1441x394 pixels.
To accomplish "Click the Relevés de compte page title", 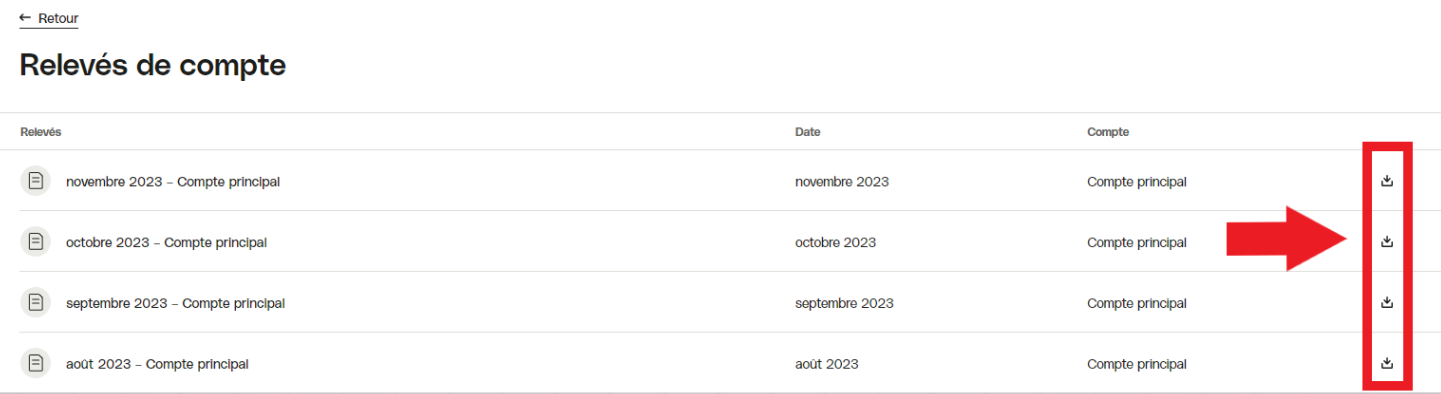I will click(x=153, y=66).
